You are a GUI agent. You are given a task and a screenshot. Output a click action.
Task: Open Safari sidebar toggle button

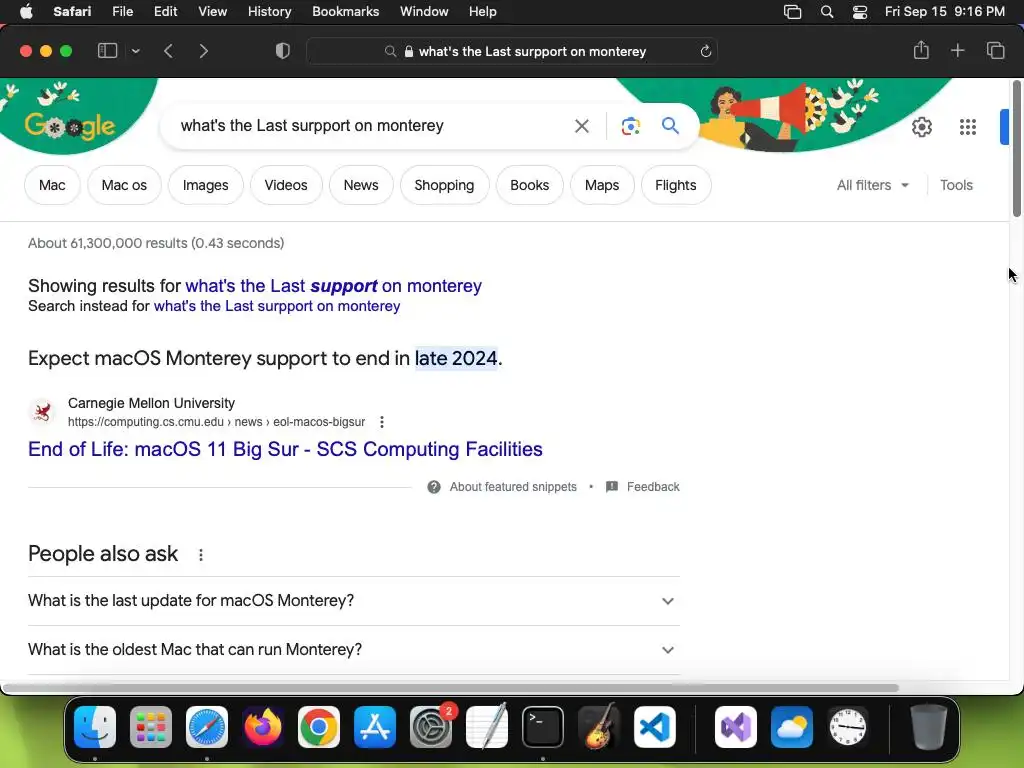tap(107, 51)
